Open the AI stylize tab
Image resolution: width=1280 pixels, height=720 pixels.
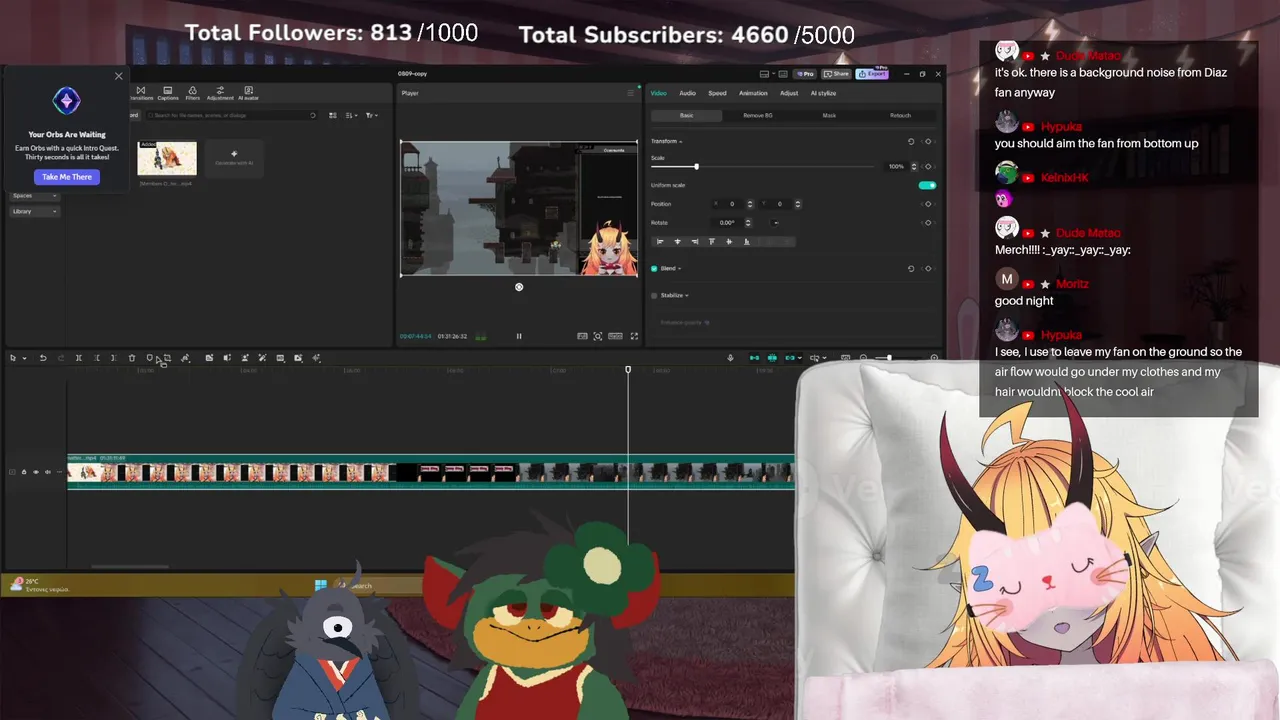(823, 93)
